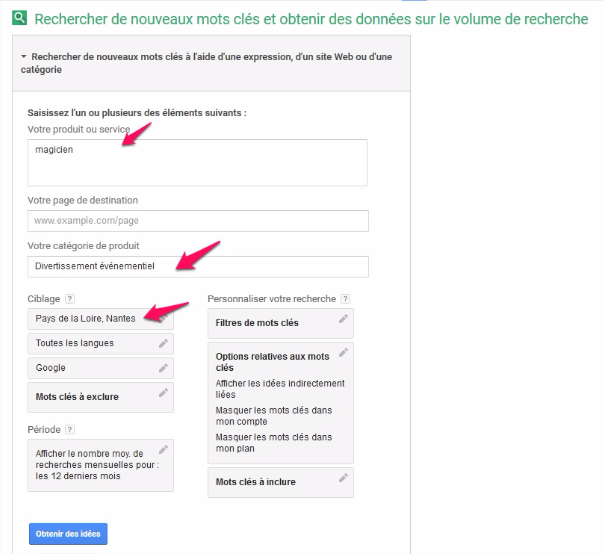
Task: Open the 'Votre catégorie de produit' field
Action: coord(198,266)
